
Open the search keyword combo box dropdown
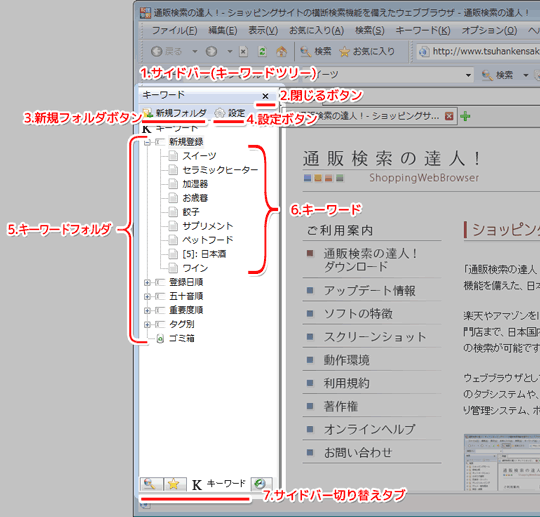[468, 75]
